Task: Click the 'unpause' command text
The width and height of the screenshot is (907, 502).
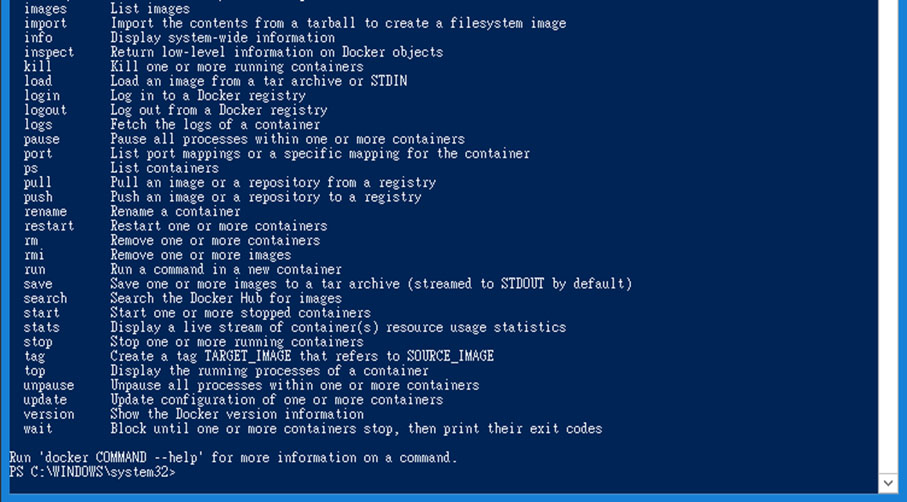Action: pos(49,385)
